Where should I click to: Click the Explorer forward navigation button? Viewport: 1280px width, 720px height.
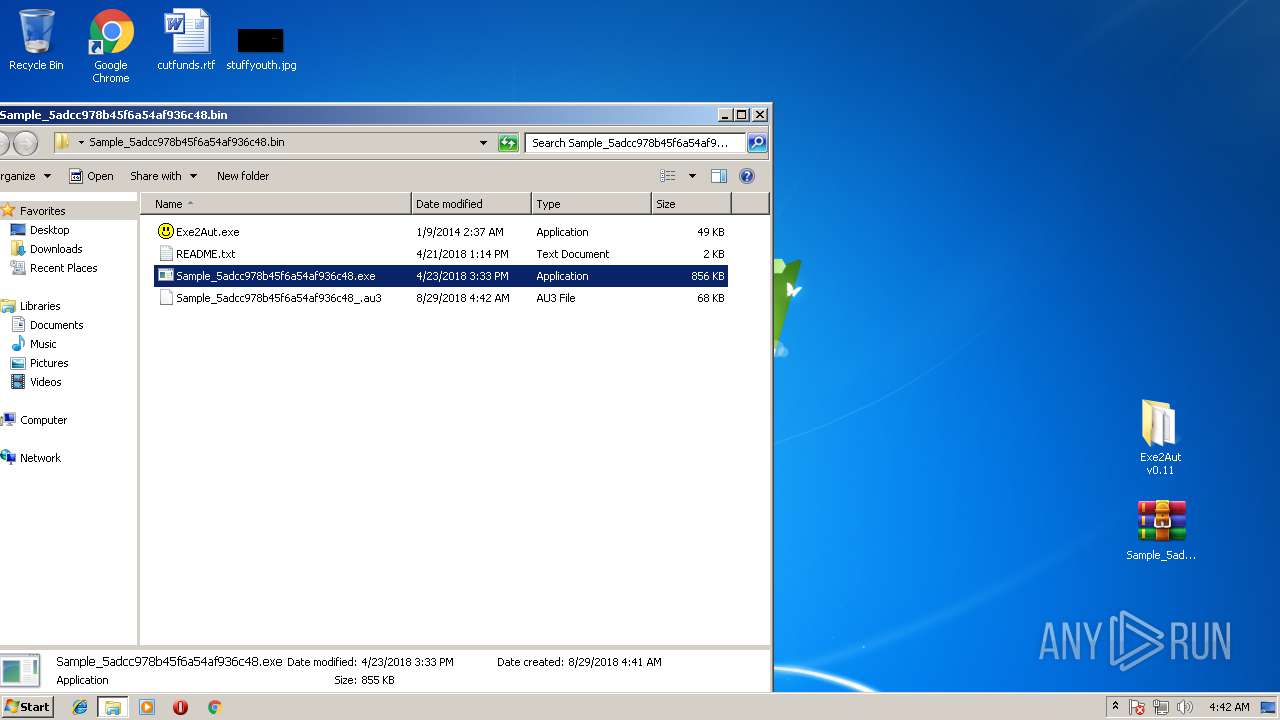point(25,143)
